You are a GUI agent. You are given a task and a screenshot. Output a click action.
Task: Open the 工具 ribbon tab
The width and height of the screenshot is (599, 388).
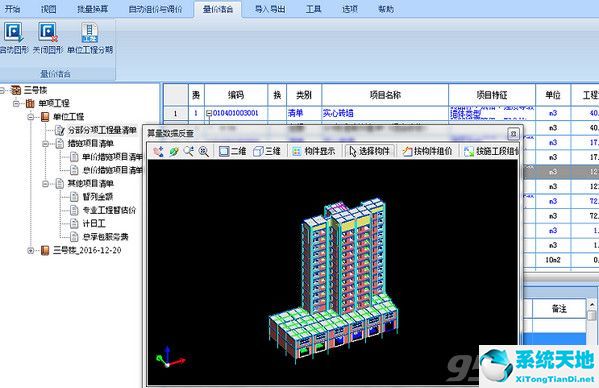click(x=313, y=9)
